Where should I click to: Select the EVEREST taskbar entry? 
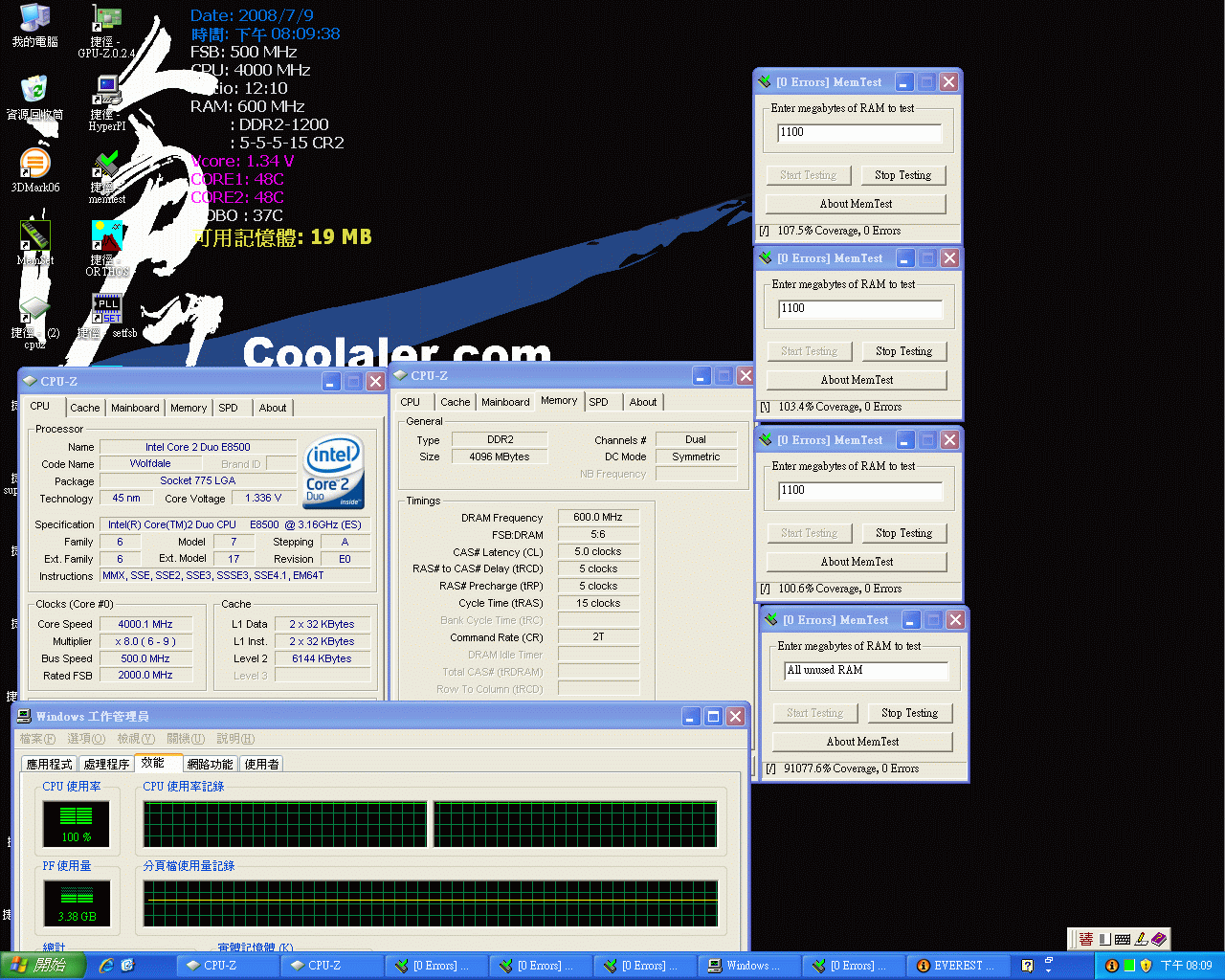coord(957,966)
